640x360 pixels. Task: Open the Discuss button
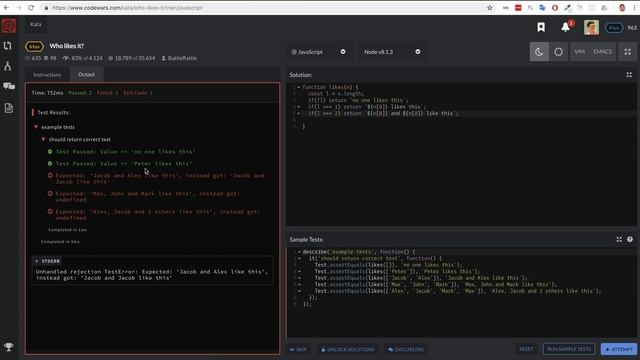coord(406,349)
